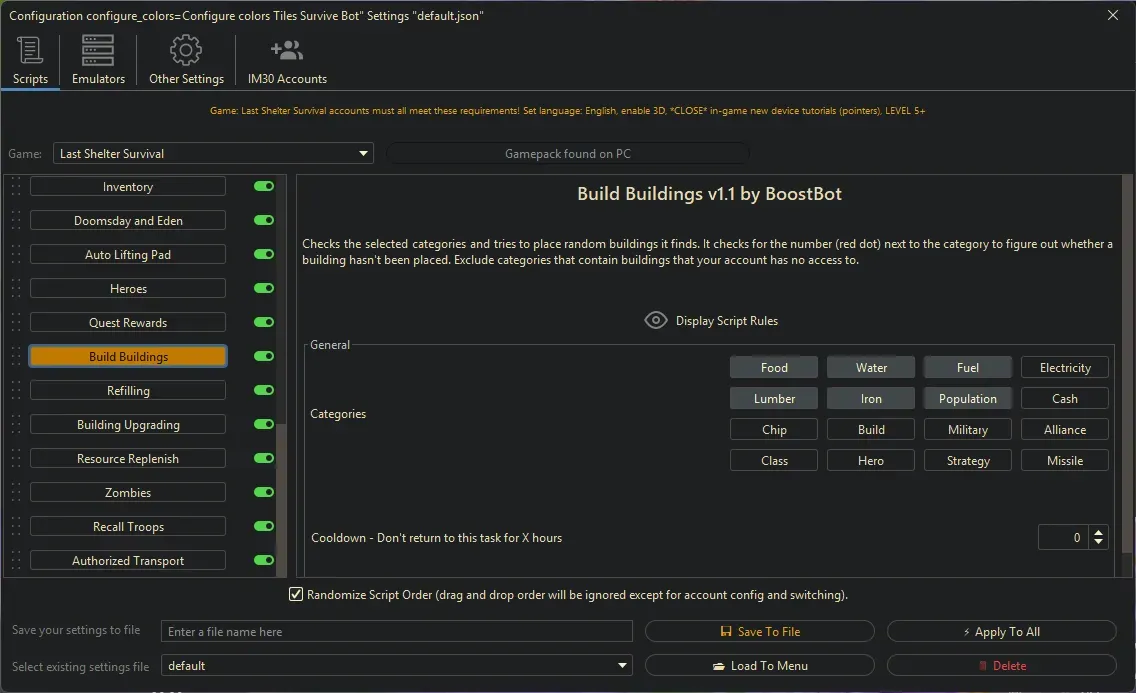Viewport: 1136px width, 693px height.
Task: Click the cooldown hours number field
Action: point(1063,537)
